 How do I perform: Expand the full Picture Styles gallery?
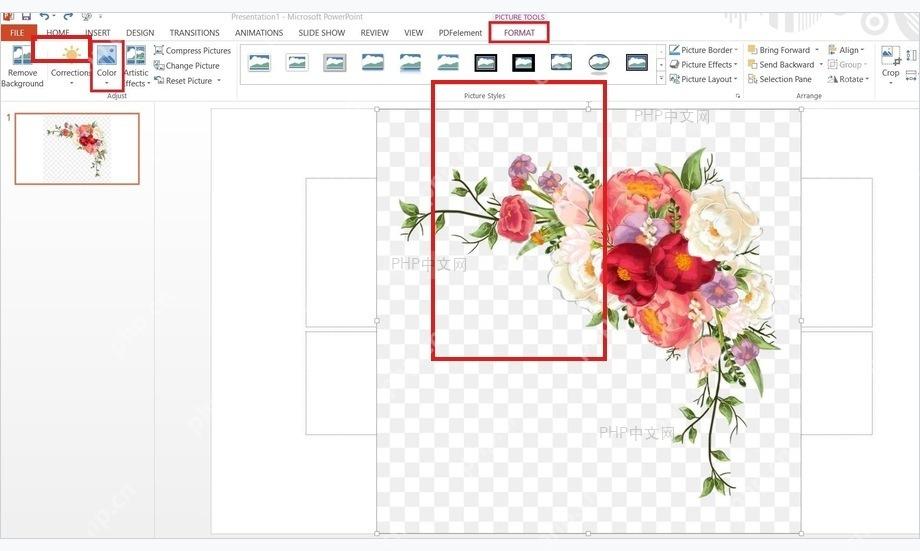pos(661,78)
